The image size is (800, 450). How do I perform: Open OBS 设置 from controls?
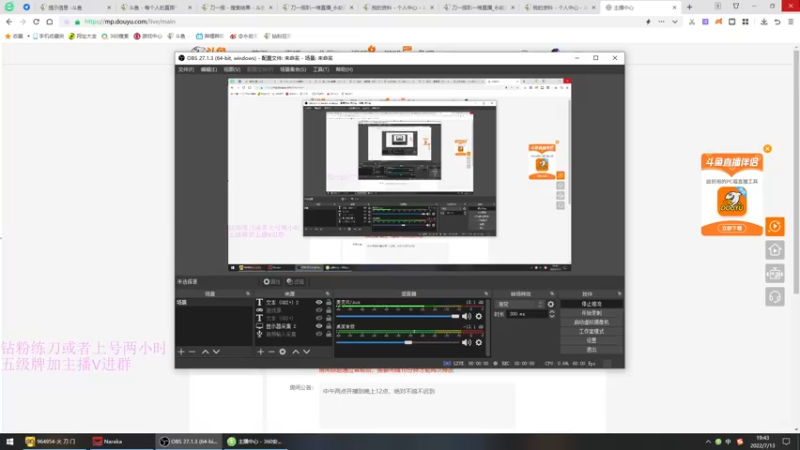(591, 340)
